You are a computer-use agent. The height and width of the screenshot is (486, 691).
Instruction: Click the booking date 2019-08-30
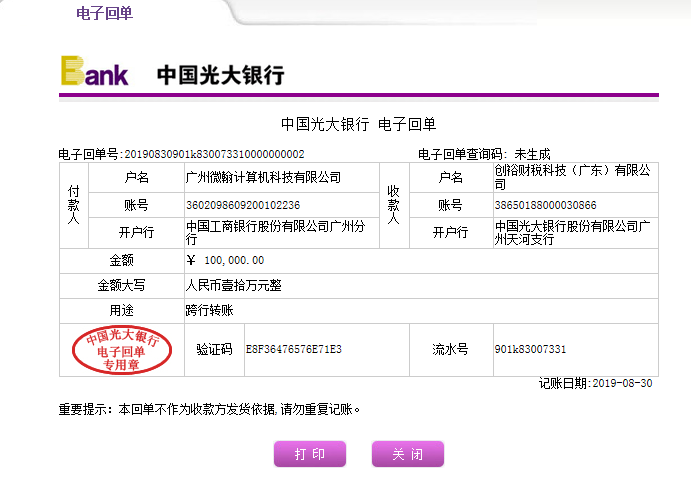point(622,383)
